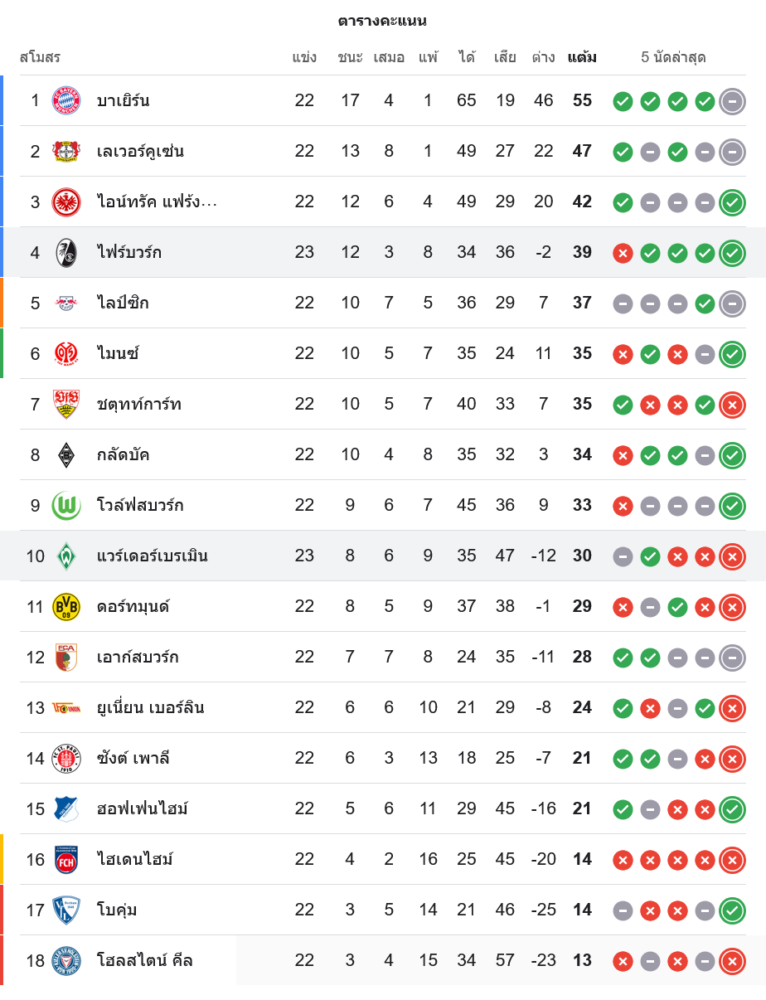Click the RB Leipzig club logo
Image resolution: width=766 pixels, height=1000 pixels.
[65, 303]
